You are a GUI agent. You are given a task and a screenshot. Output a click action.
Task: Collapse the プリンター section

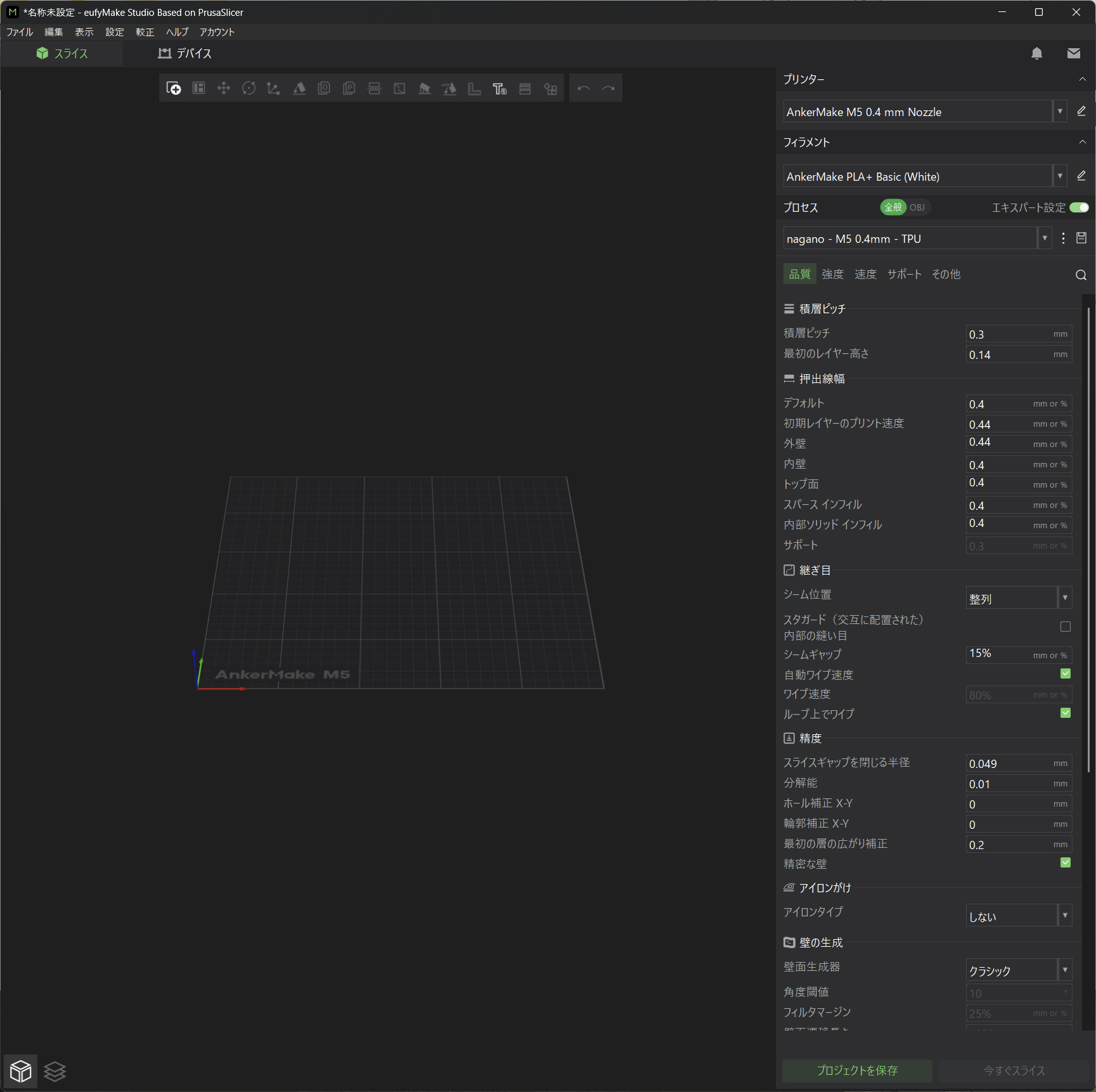pyautogui.click(x=1082, y=79)
